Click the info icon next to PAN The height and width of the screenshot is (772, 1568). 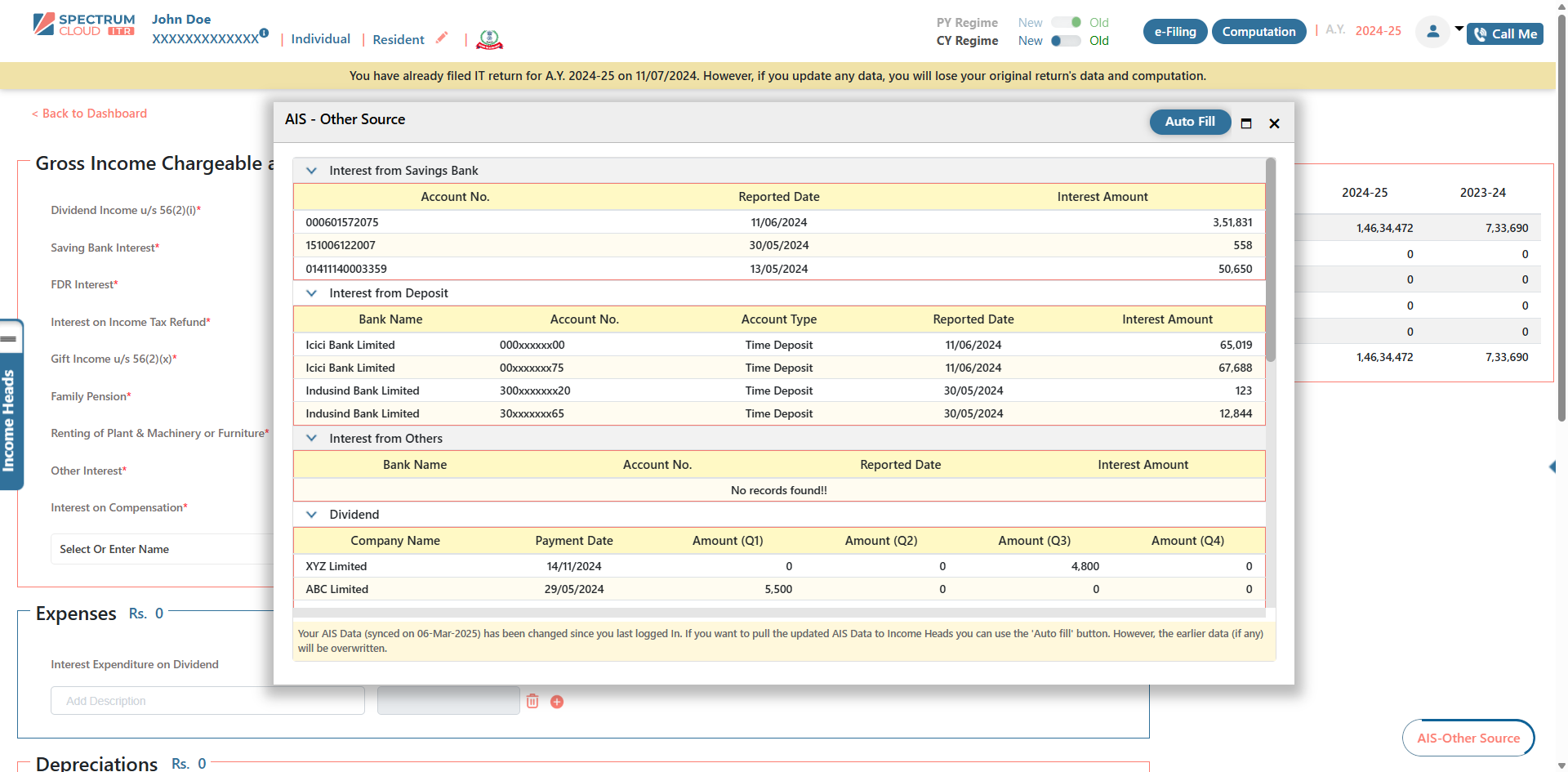click(264, 33)
